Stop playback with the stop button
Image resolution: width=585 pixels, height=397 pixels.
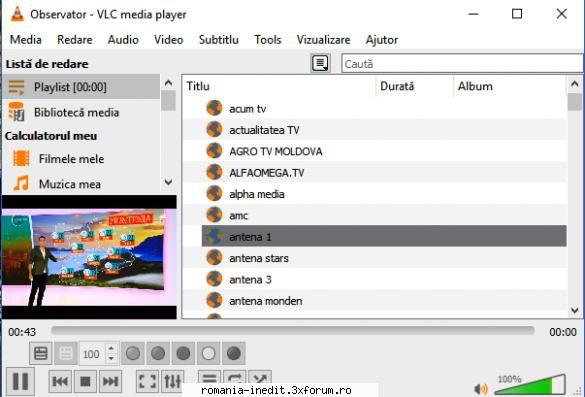pos(85,381)
